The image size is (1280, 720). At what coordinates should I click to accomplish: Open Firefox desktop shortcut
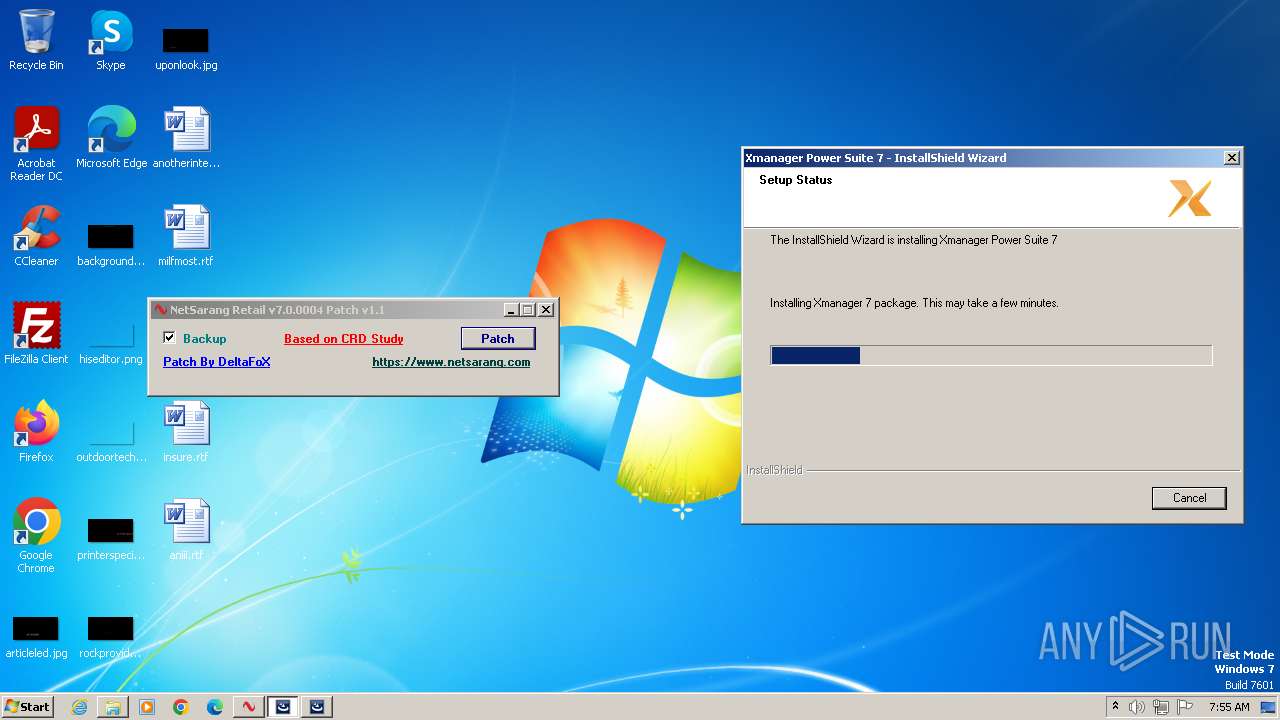pos(36,431)
